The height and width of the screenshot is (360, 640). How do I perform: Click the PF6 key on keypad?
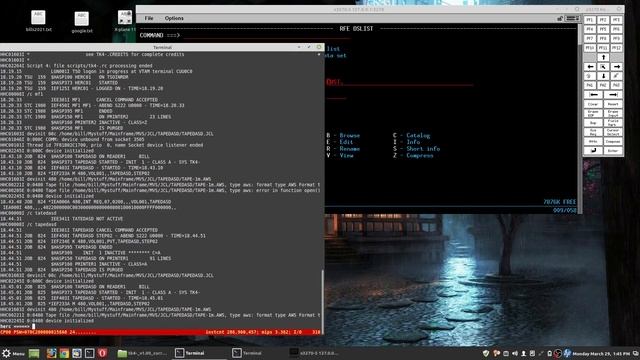(x=616, y=29)
